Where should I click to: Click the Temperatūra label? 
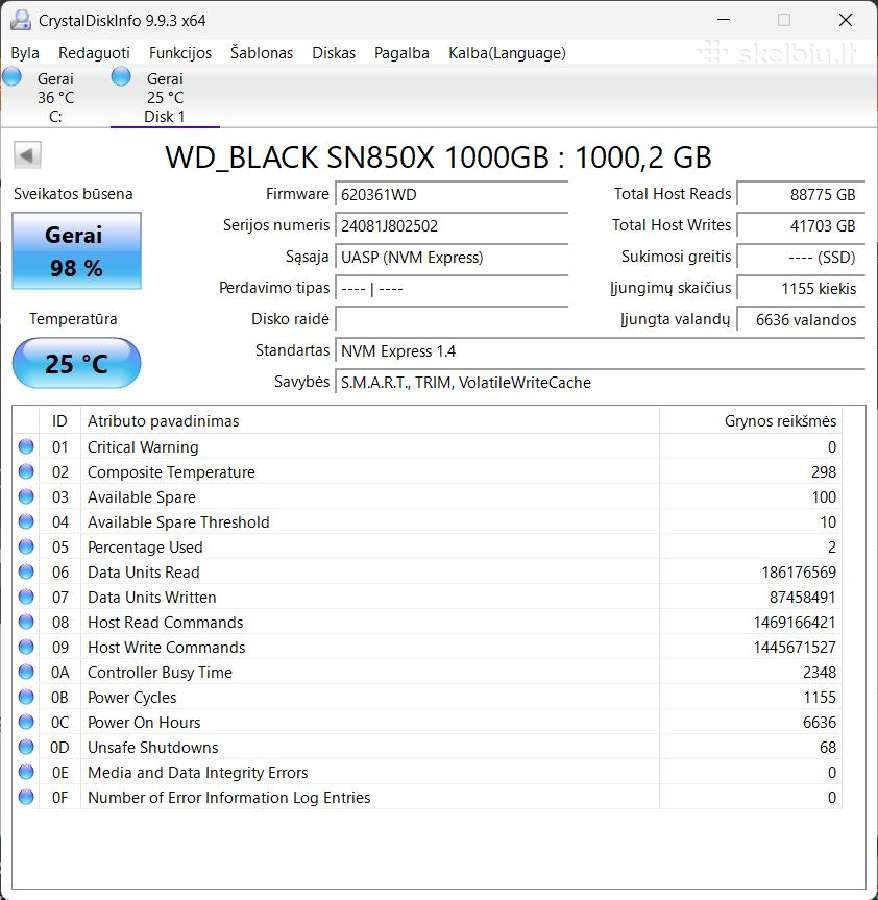tap(73, 319)
